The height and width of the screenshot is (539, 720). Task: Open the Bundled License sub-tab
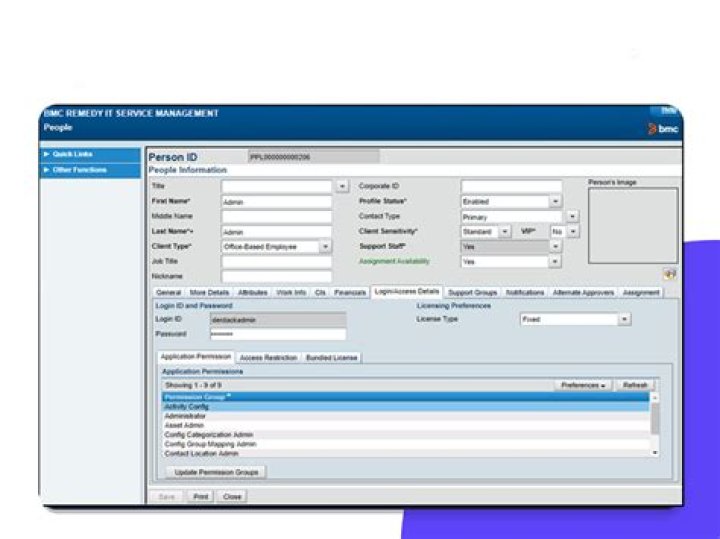[x=332, y=358]
